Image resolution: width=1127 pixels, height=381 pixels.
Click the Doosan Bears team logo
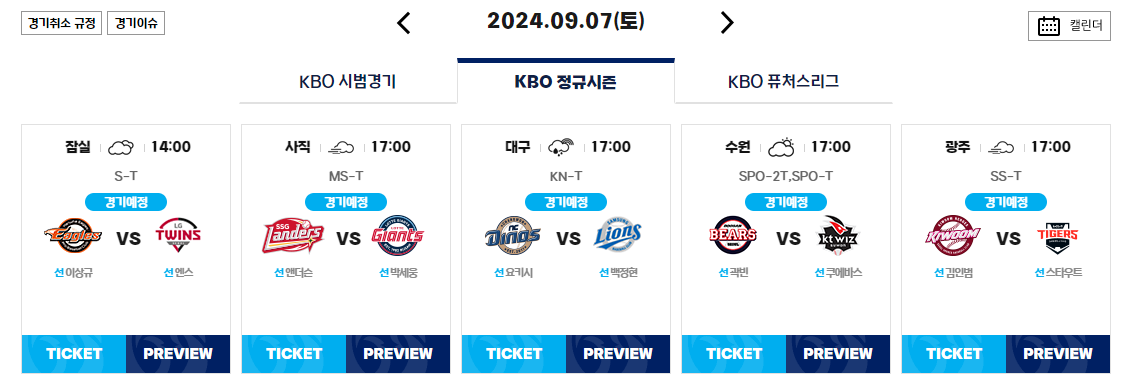tap(732, 235)
